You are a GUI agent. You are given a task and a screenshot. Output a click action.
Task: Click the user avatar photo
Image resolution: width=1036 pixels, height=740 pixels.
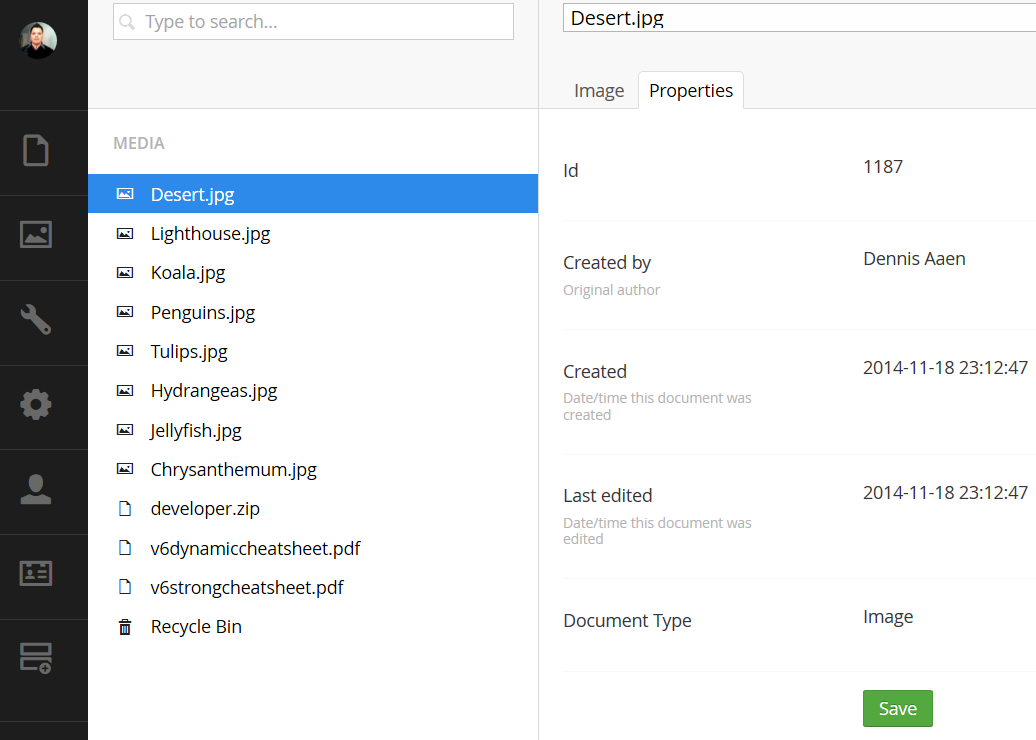[38, 40]
